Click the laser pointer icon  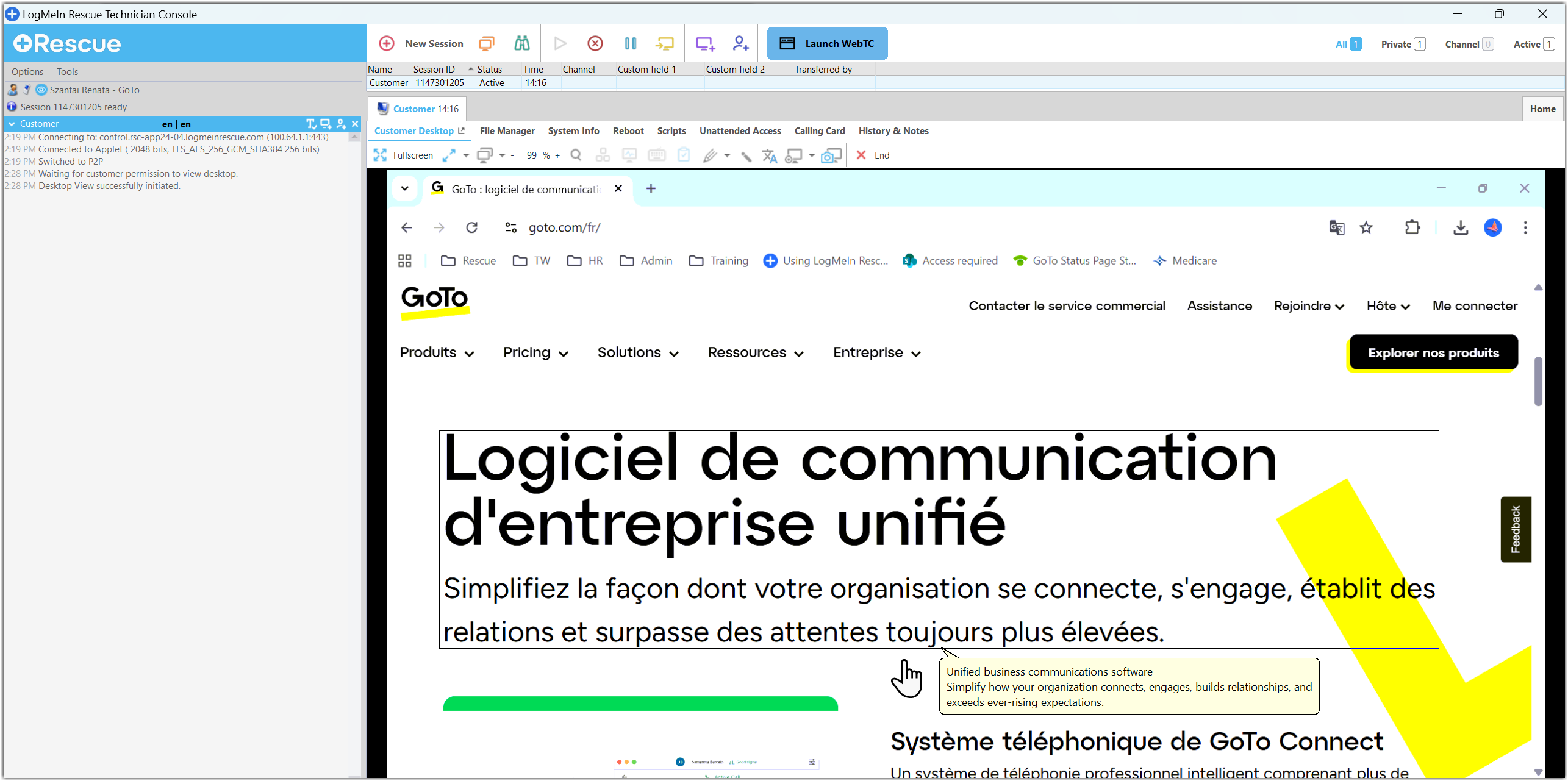point(746,156)
